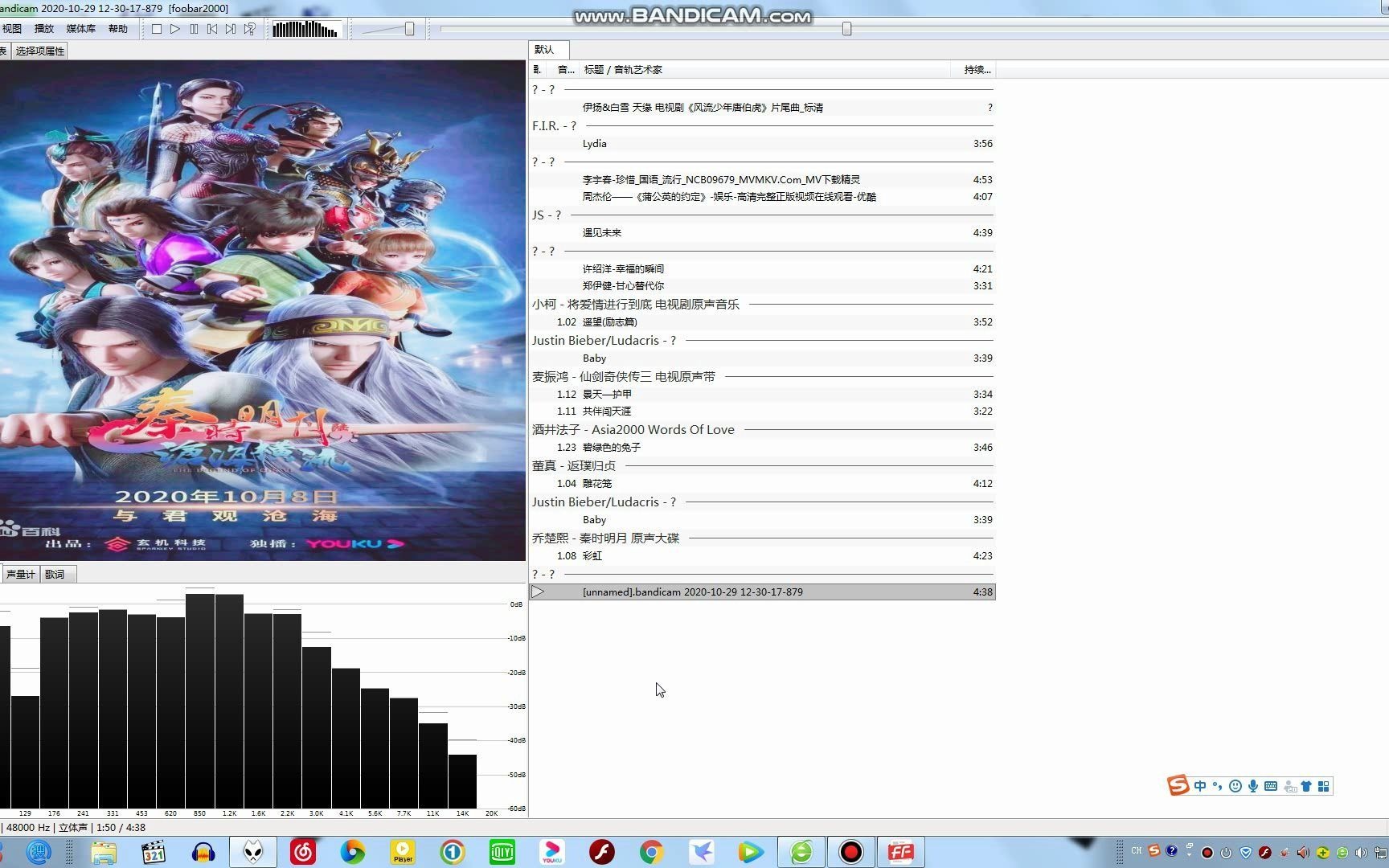
Task: Select track 1.11 共伴闯天涯
Action: point(761,411)
